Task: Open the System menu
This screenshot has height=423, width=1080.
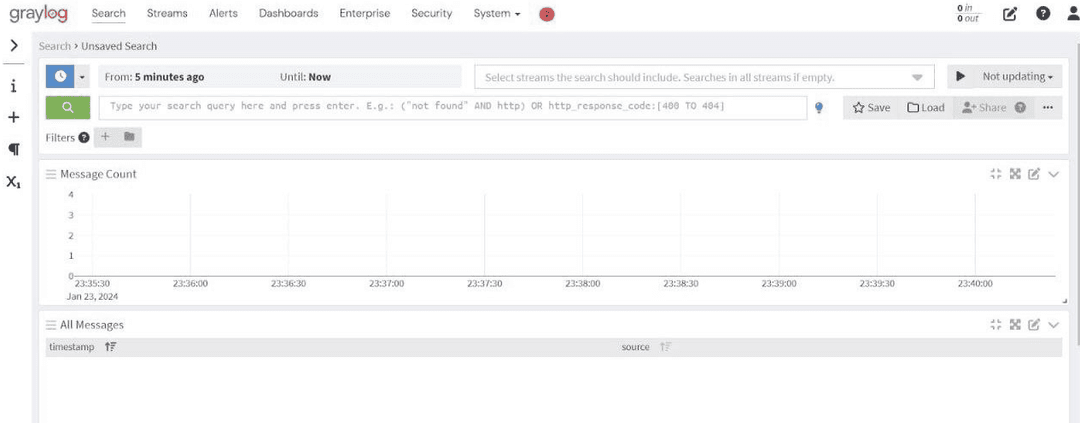Action: pyautogui.click(x=497, y=14)
